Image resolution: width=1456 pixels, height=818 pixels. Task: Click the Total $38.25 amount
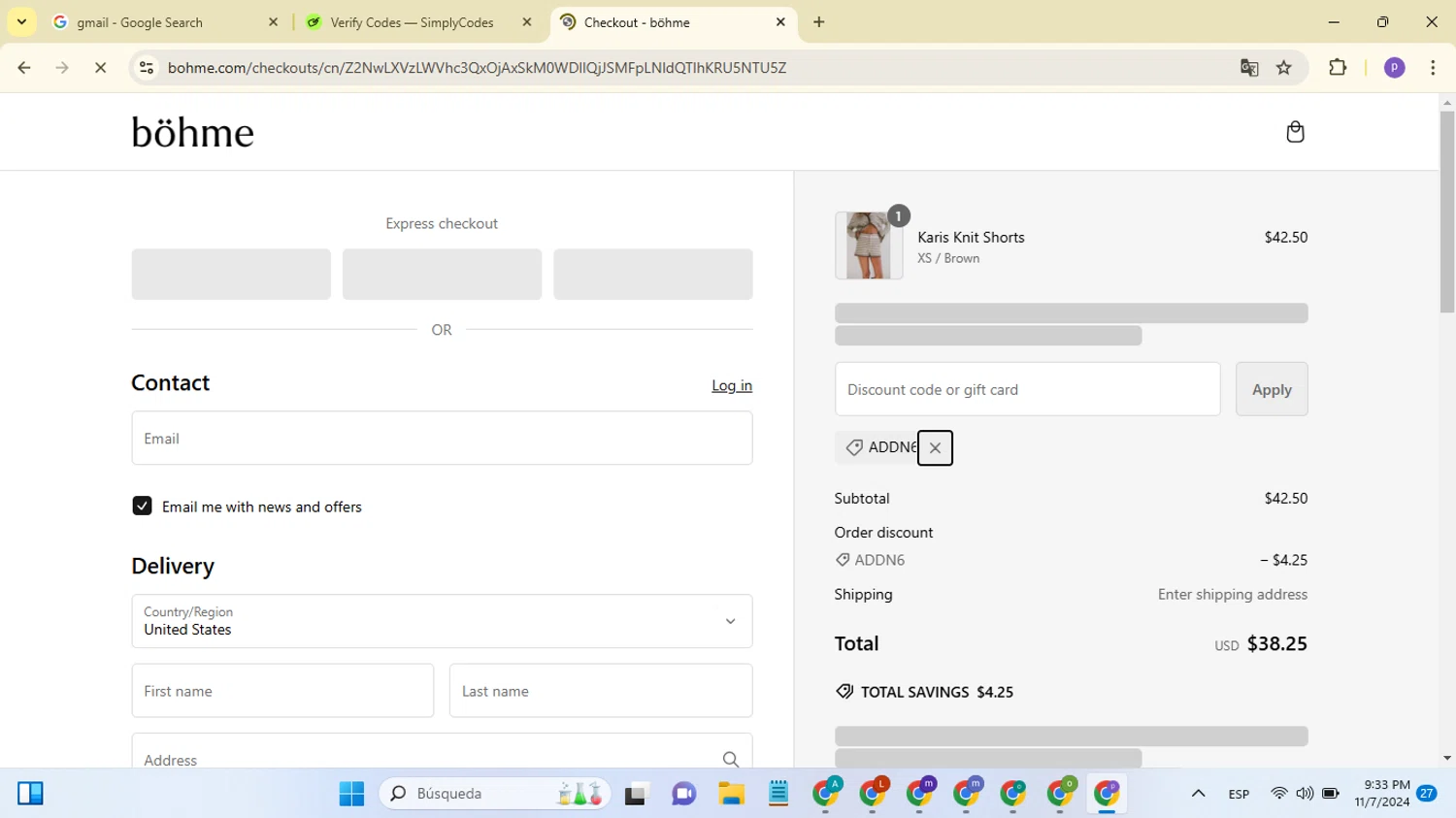pos(1276,643)
